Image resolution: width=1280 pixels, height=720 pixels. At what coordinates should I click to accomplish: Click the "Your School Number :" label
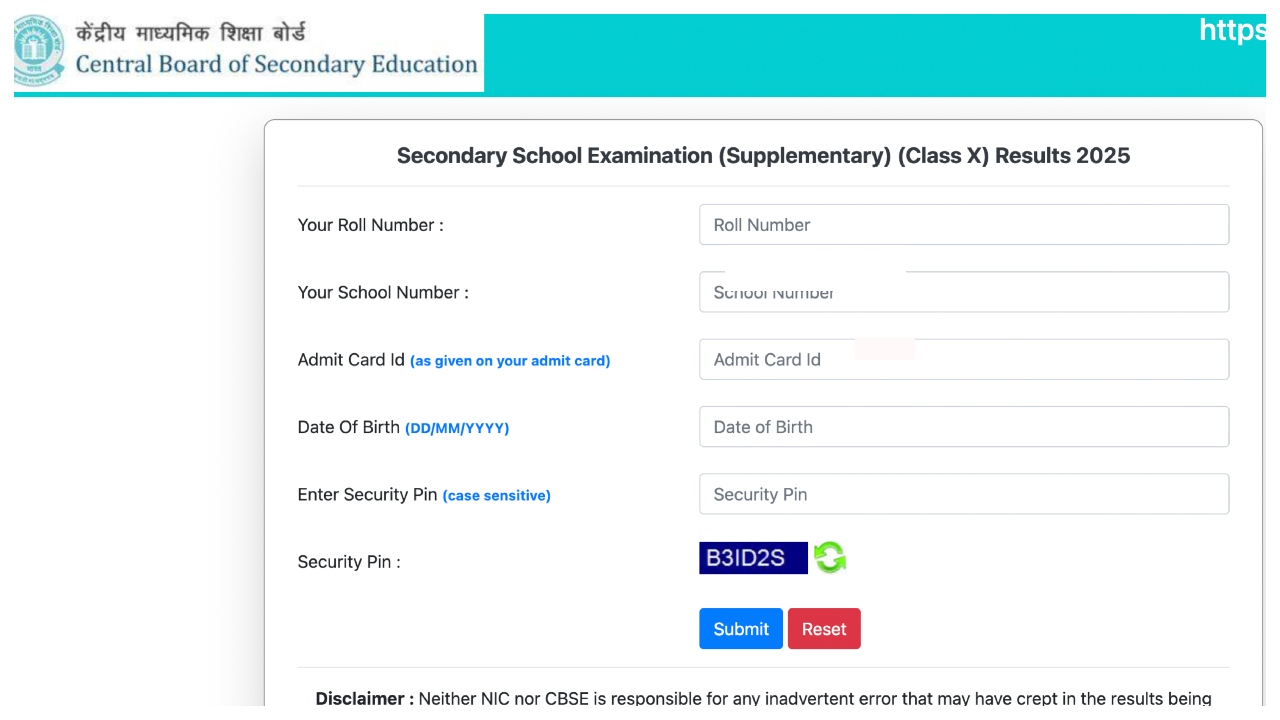(383, 292)
